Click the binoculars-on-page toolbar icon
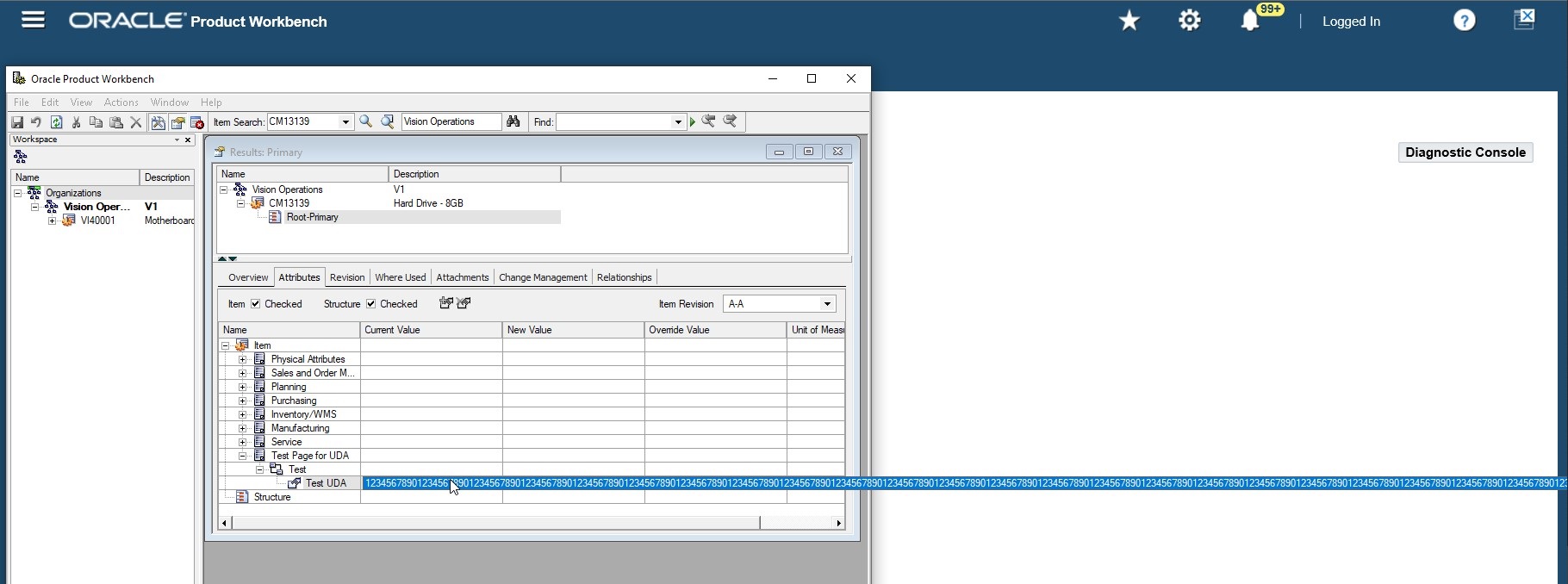1568x584 pixels. click(x=158, y=122)
